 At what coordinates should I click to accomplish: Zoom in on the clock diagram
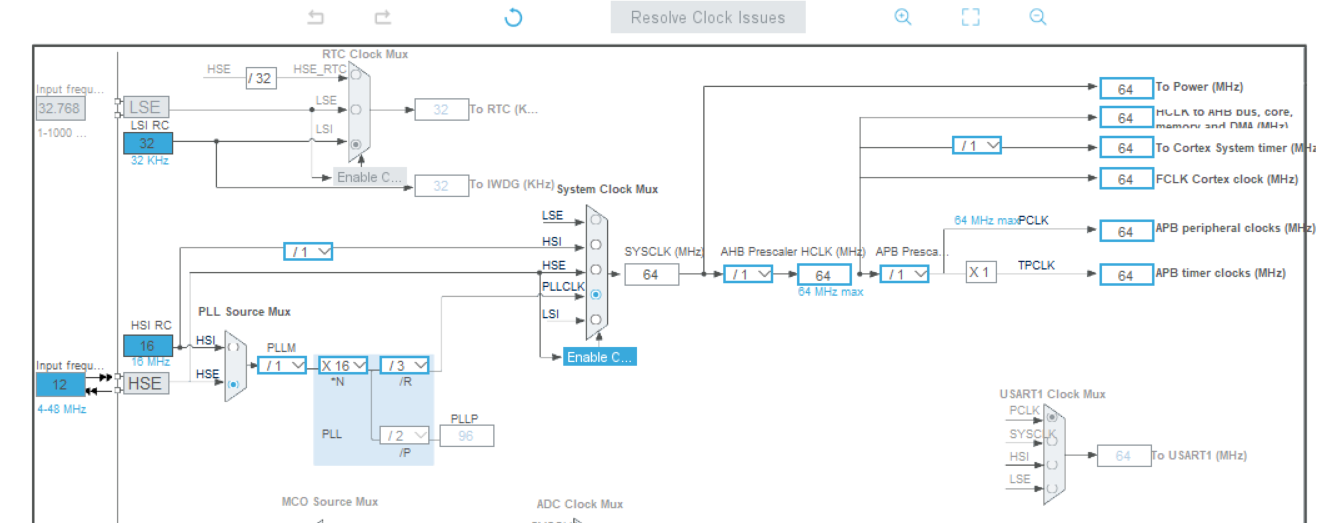tap(903, 17)
